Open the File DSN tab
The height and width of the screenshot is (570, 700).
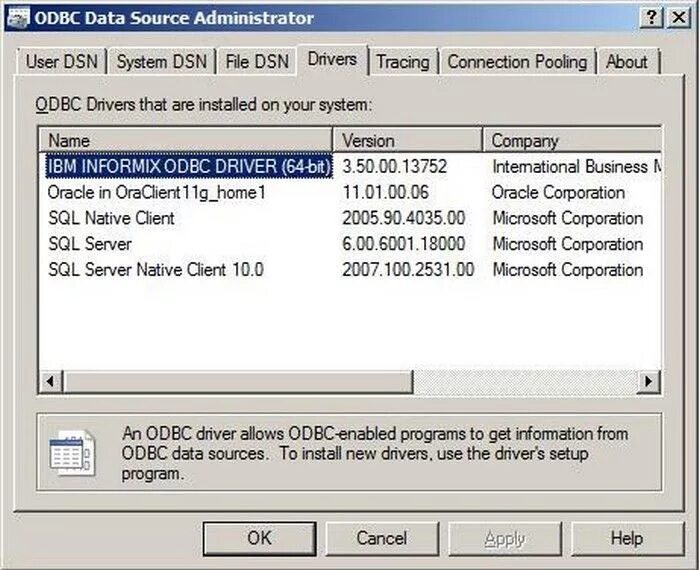point(257,61)
